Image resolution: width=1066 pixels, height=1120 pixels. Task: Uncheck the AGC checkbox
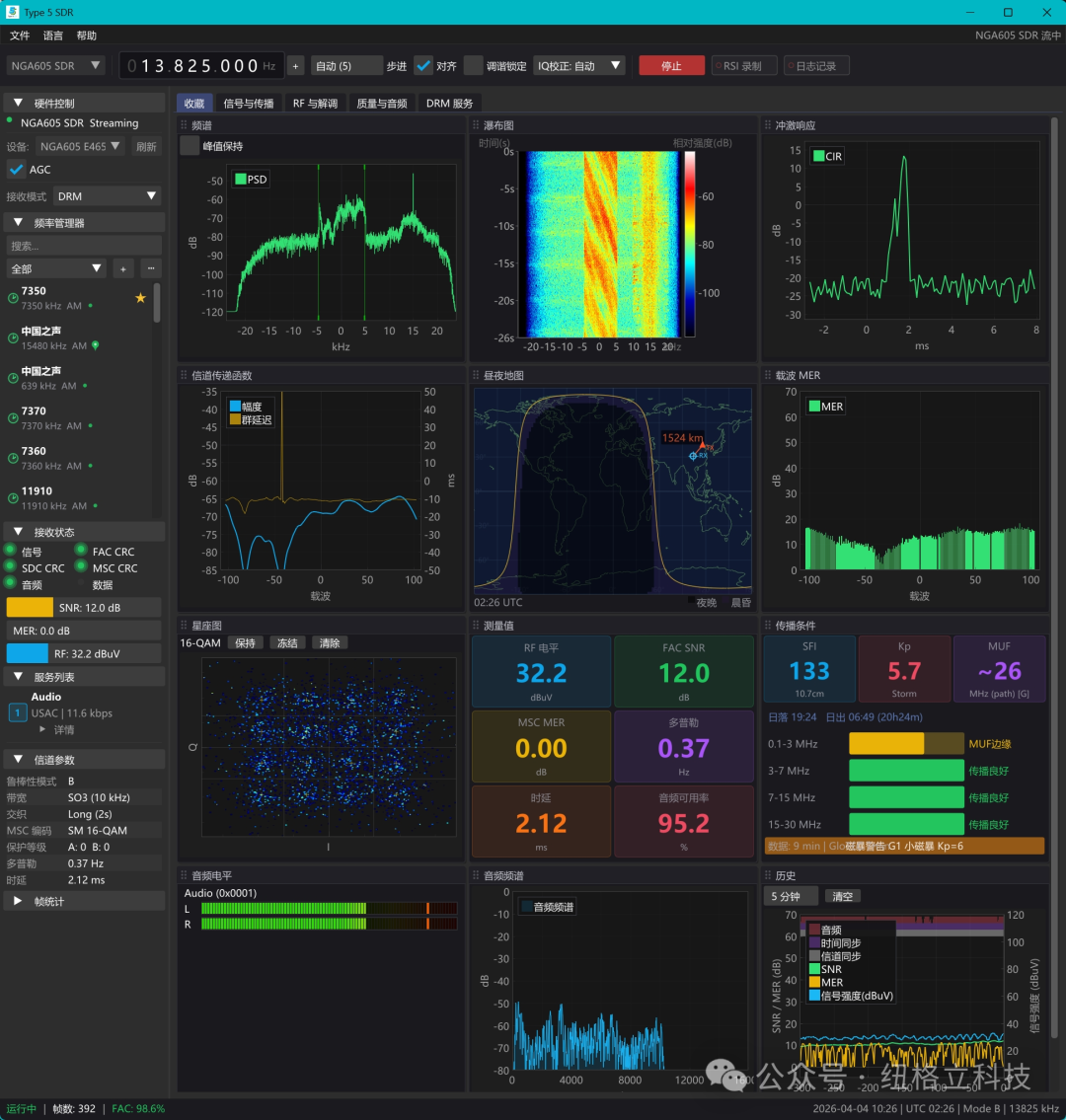coord(16,170)
